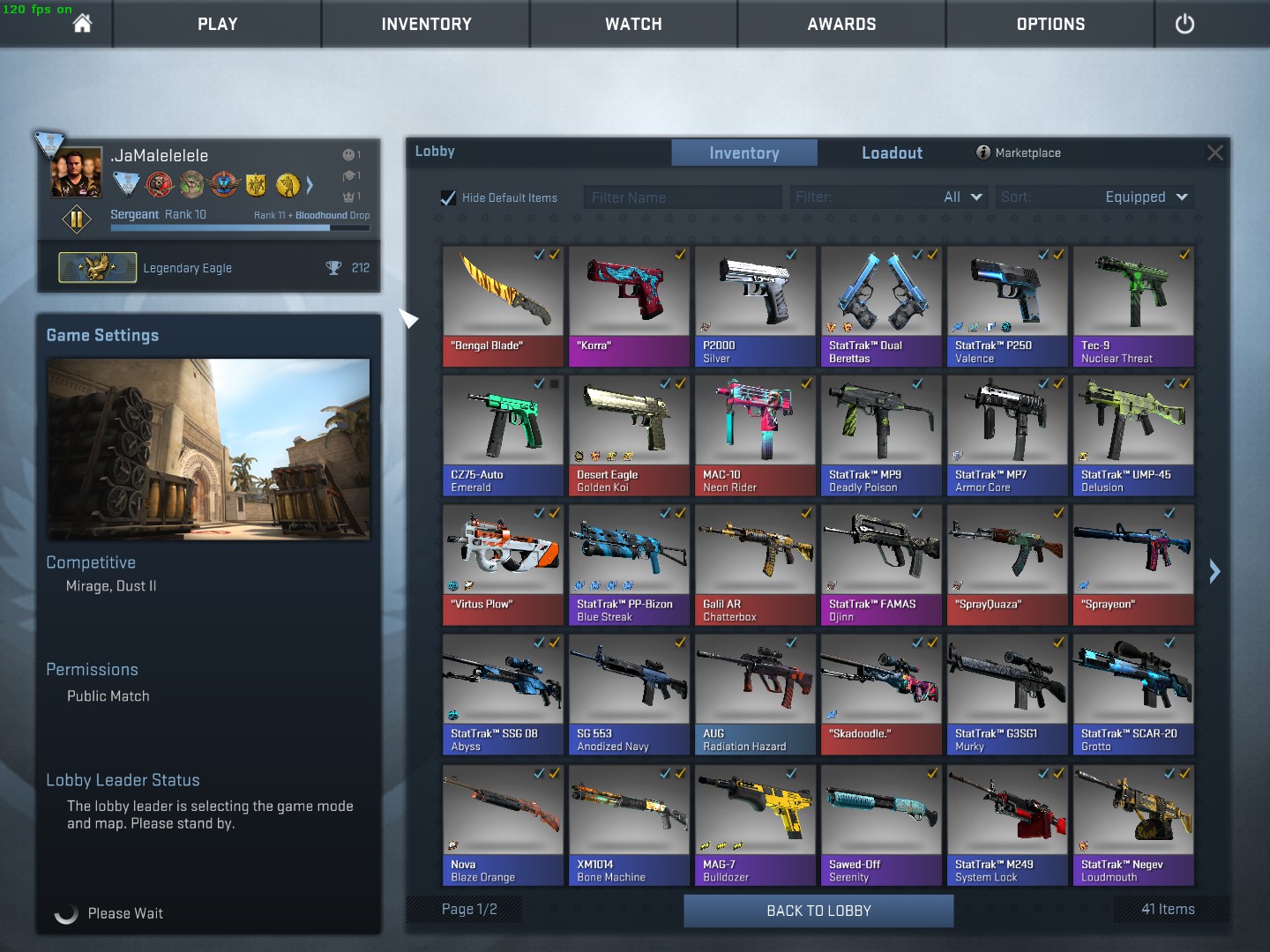
Task: Click the red bloodhound operation coin
Action: click(x=160, y=184)
